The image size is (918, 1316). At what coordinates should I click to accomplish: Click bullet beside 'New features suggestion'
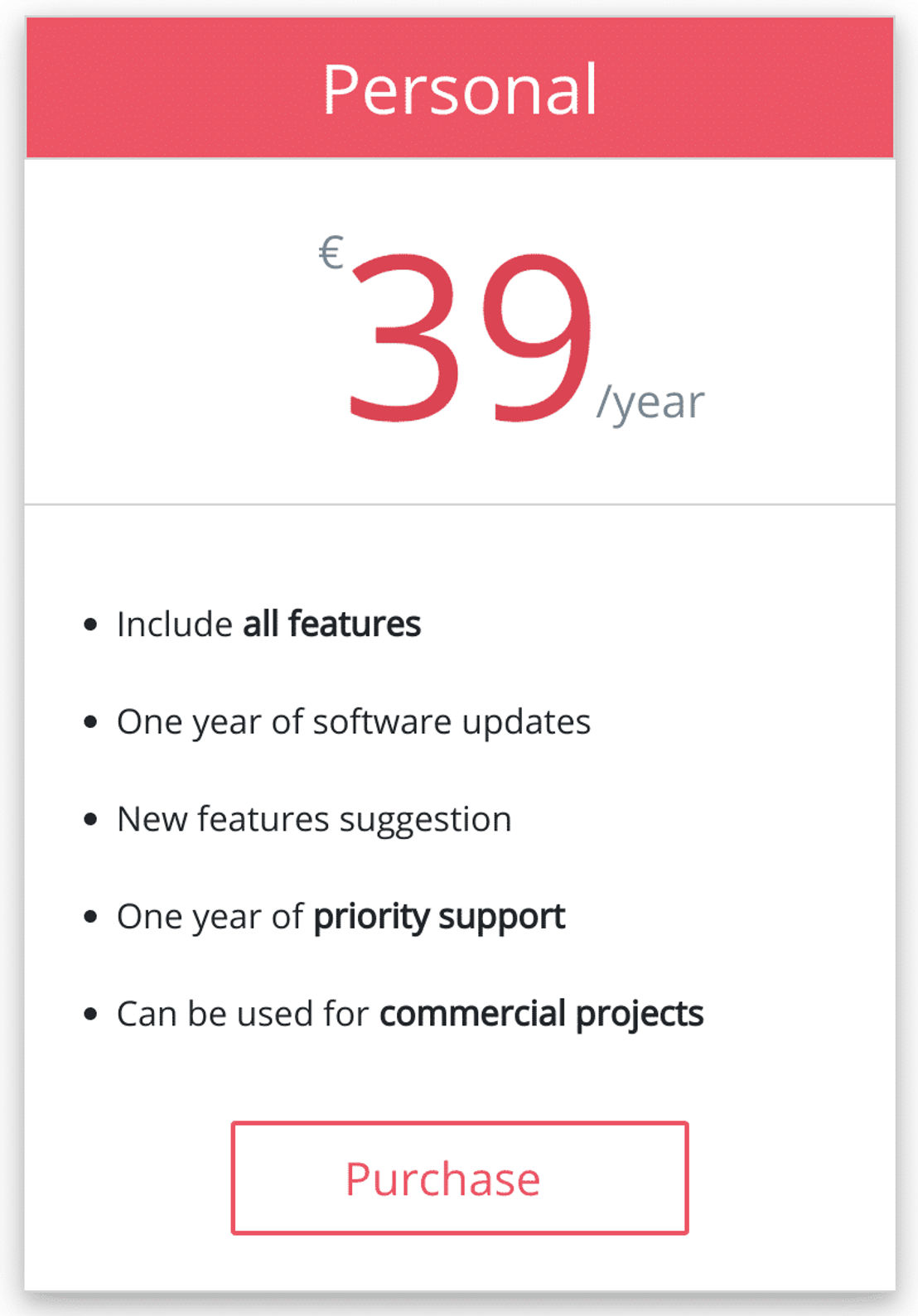point(91,820)
